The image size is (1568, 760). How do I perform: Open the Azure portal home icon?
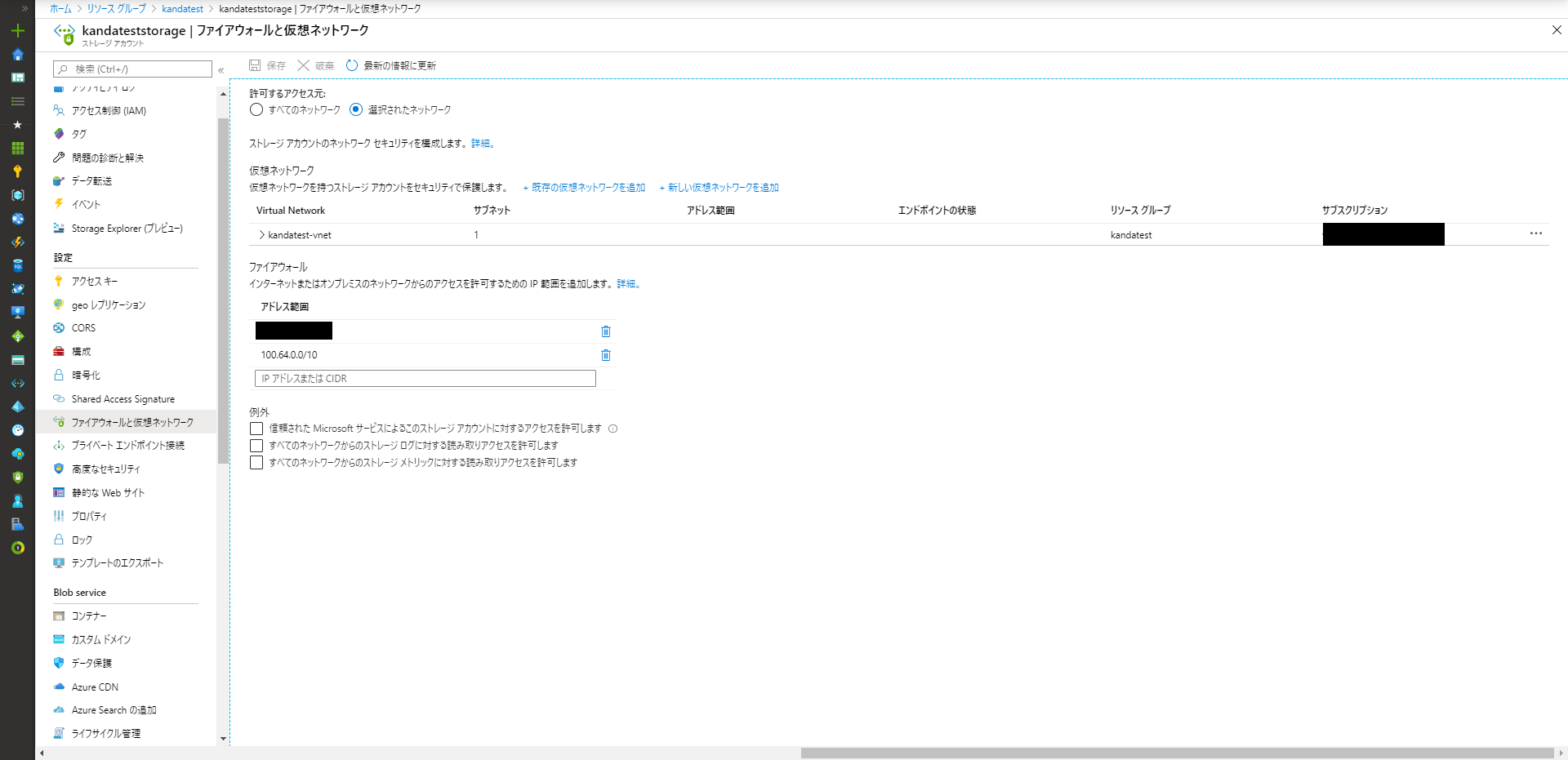pyautogui.click(x=17, y=55)
